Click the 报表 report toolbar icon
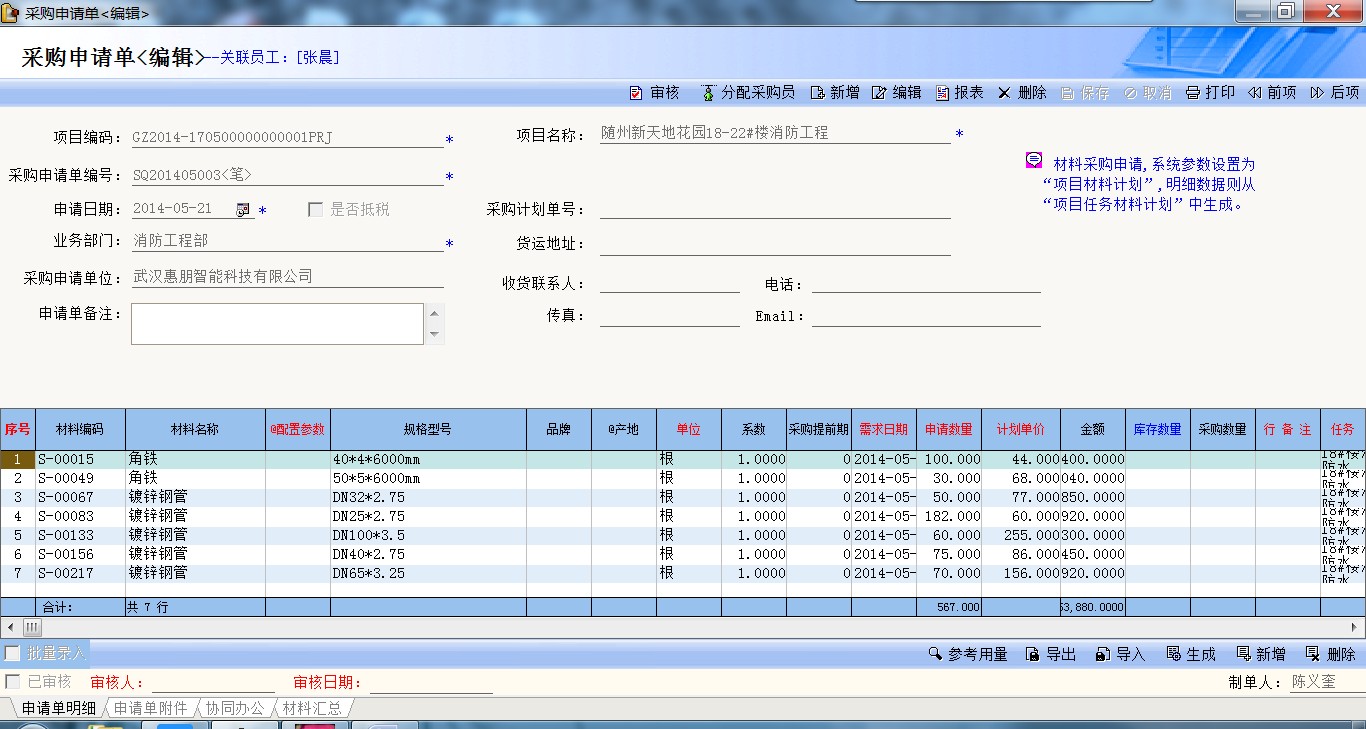Viewport: 1366px width, 729px height. pyautogui.click(x=943, y=93)
